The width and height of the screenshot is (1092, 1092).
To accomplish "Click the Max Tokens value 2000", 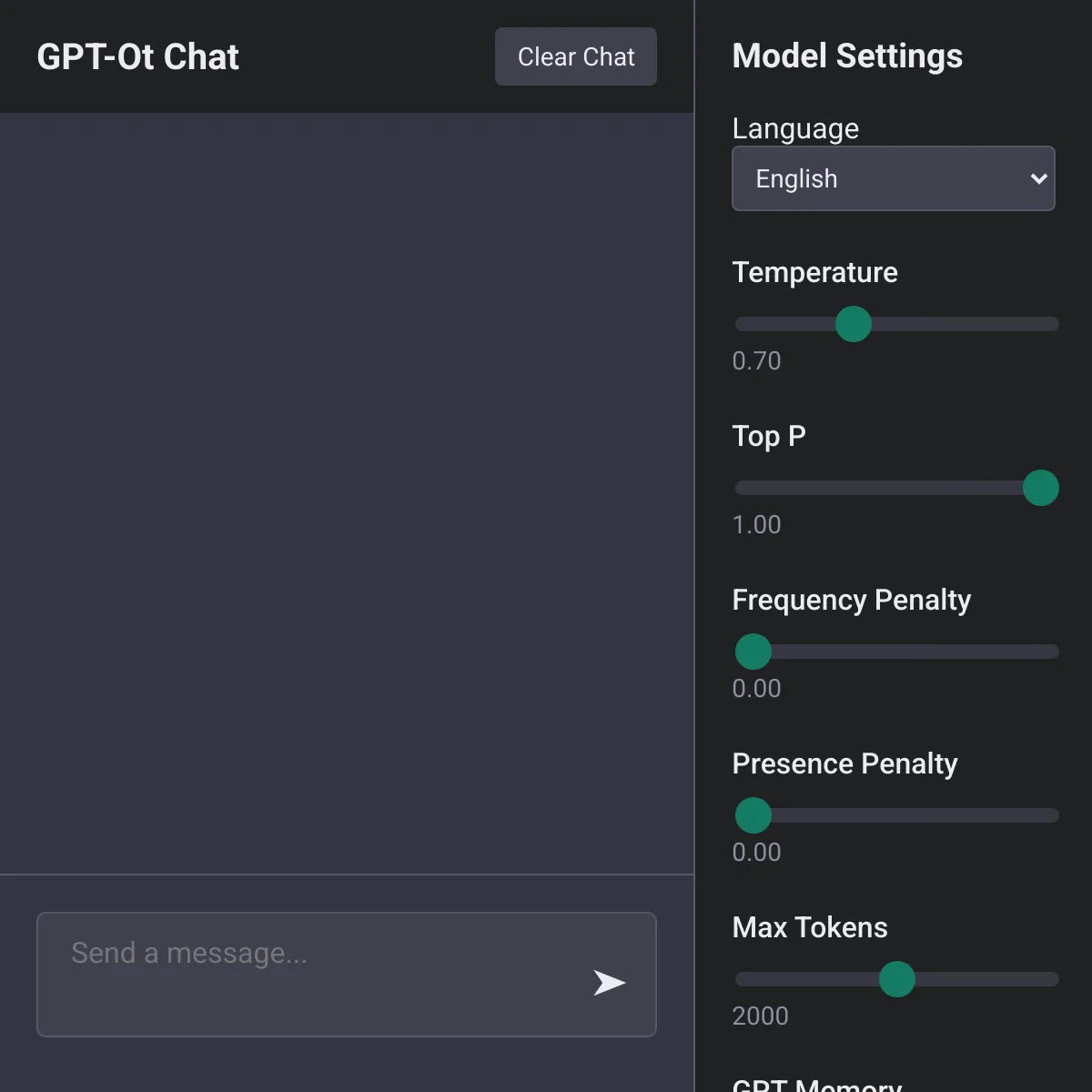I will coord(760,1016).
